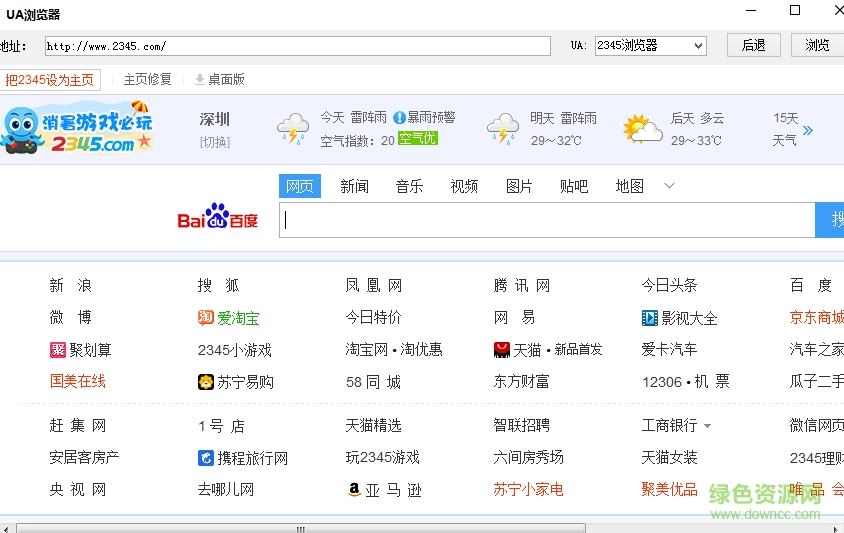The width and height of the screenshot is (844, 533).
Task: Open the 1号店 link
Action: click(221, 426)
